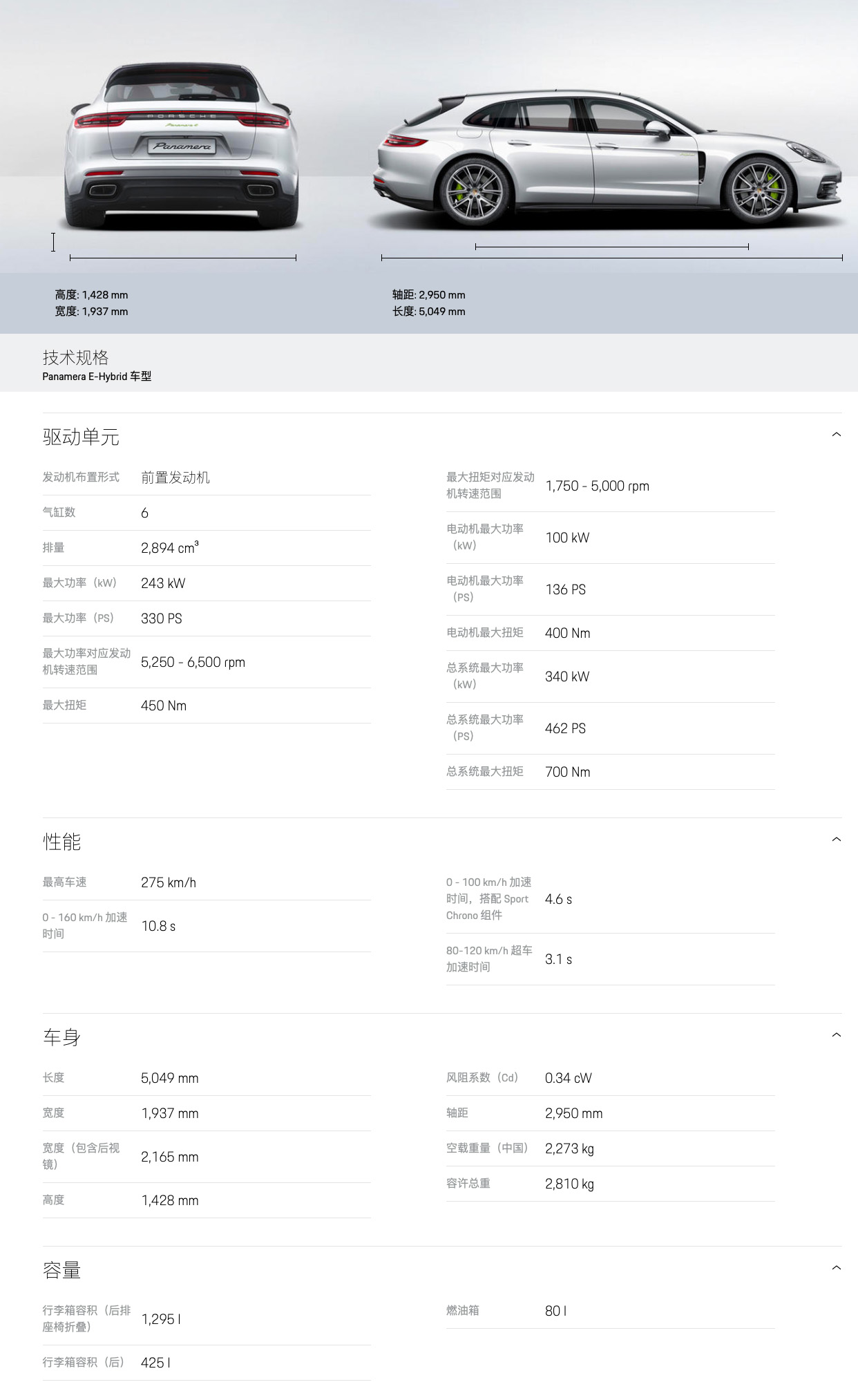Click the 462 PS value

pyautogui.click(x=565, y=728)
